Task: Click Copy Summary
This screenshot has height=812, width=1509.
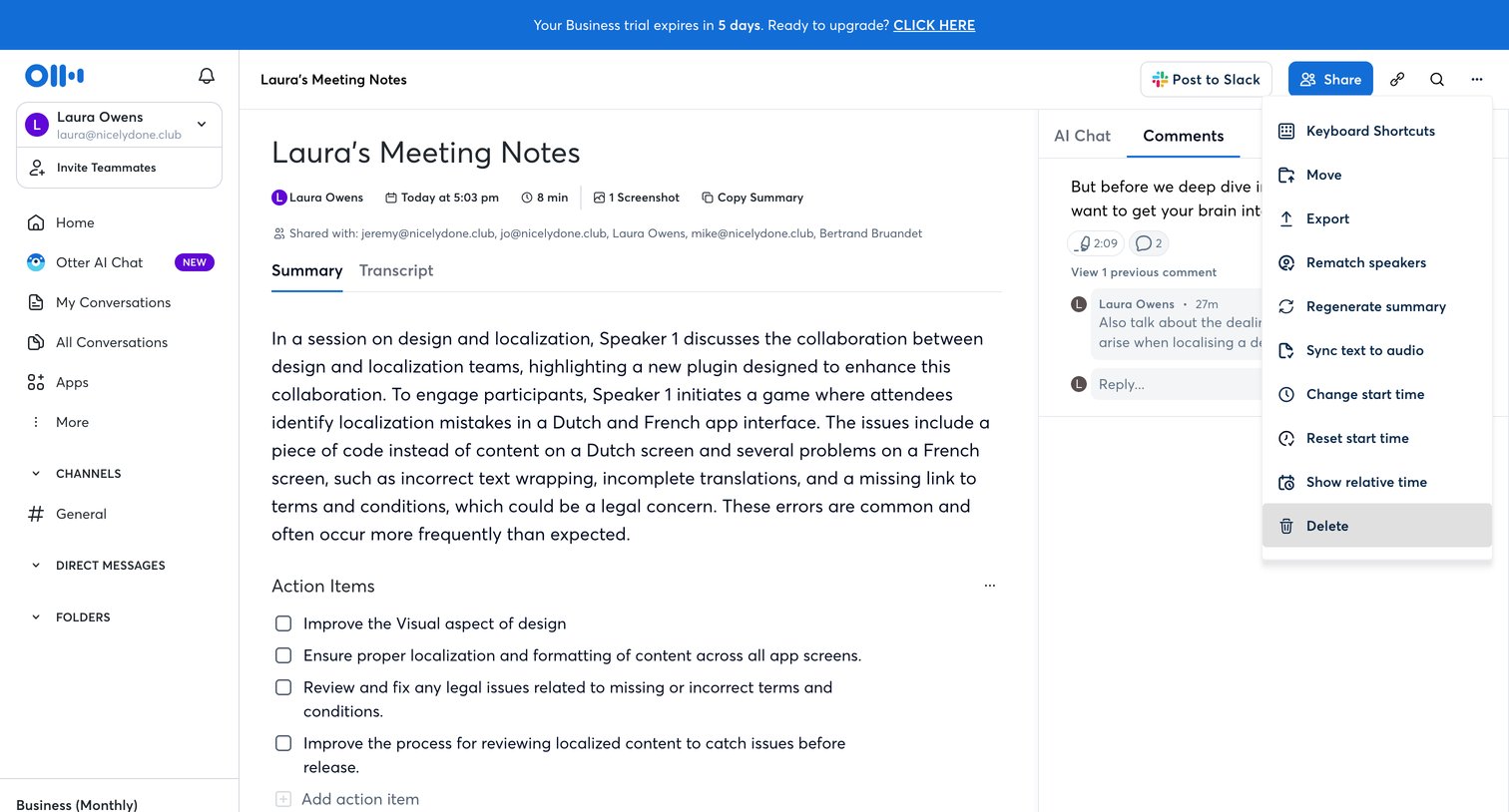Action: tap(753, 198)
